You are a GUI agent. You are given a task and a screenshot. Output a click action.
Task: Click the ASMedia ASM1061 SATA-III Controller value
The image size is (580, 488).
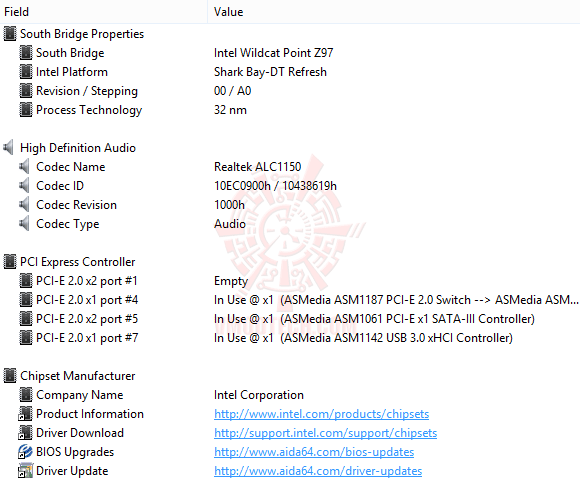374,319
